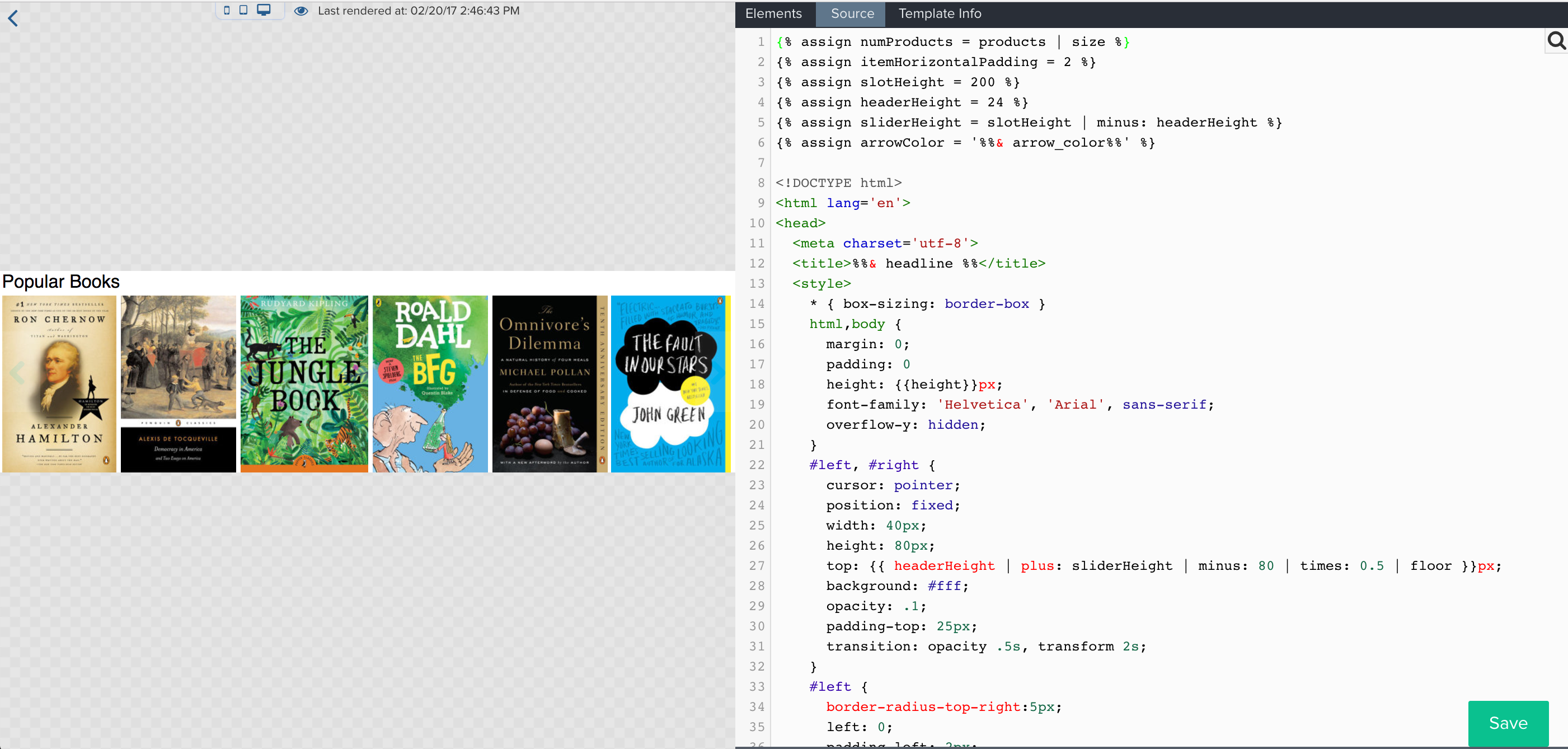Screen dimensions: 1568x749
Task: Open the Template Info tab
Action: 939,13
